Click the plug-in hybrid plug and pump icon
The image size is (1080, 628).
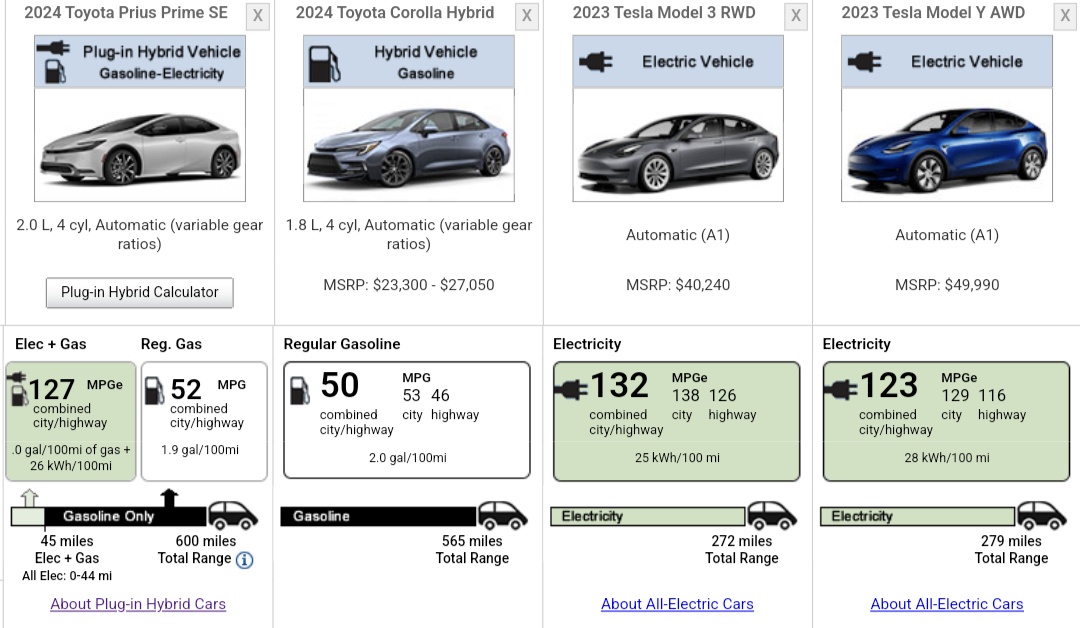pos(53,61)
